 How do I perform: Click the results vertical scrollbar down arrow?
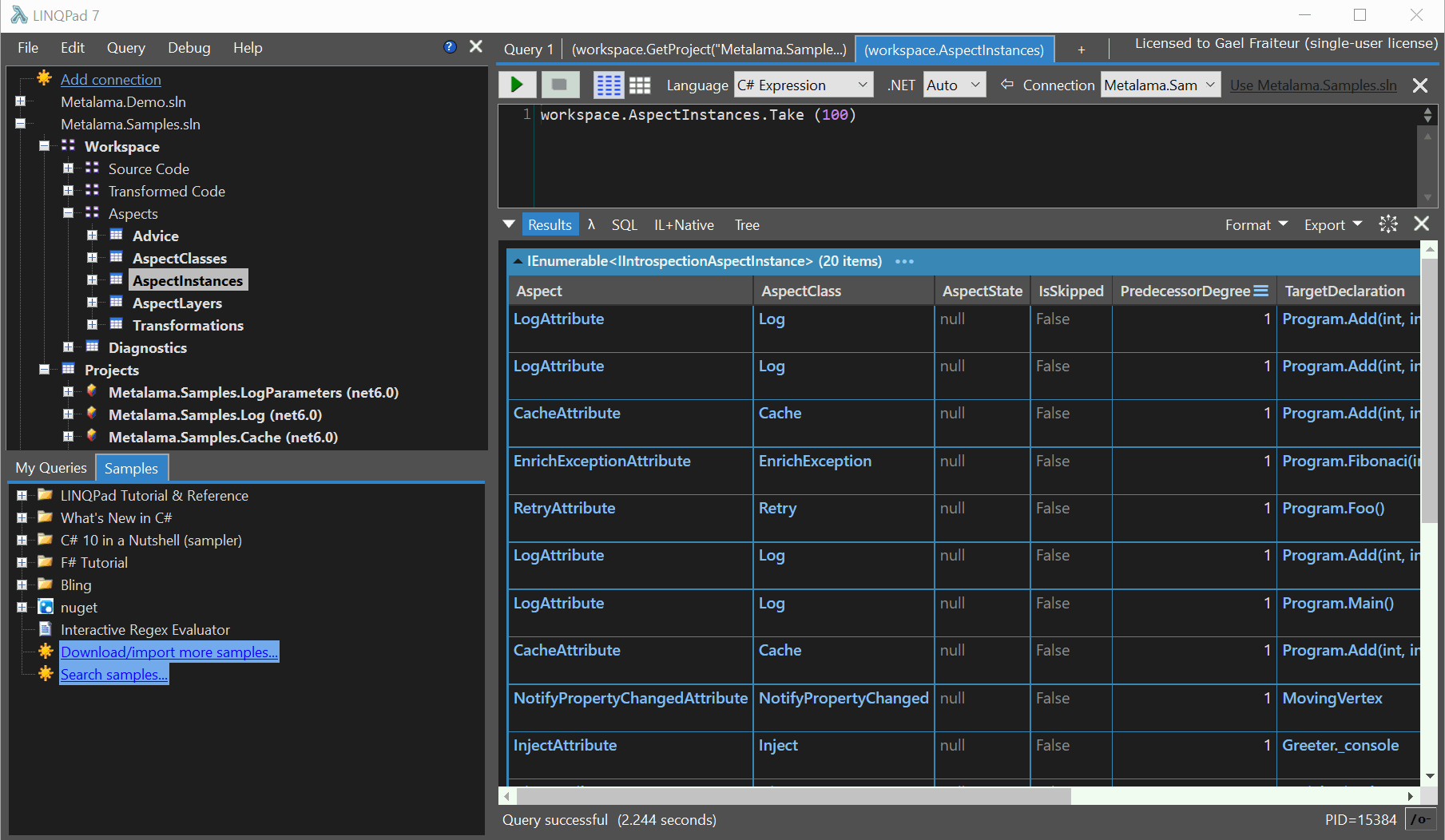pyautogui.click(x=1430, y=776)
